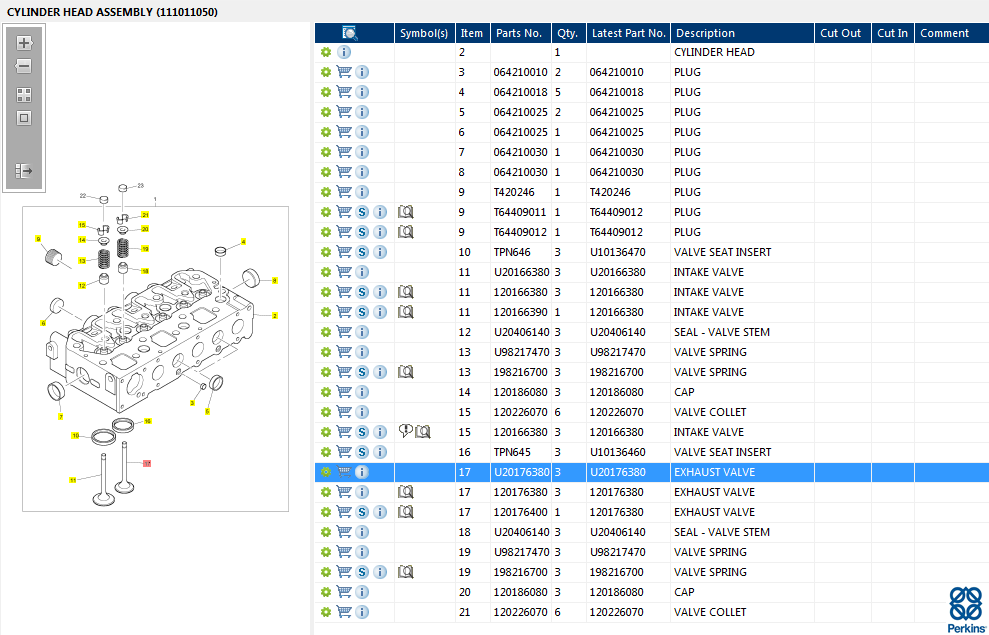
Task: Open the four-square thumbnail grid view
Action: 24,95
